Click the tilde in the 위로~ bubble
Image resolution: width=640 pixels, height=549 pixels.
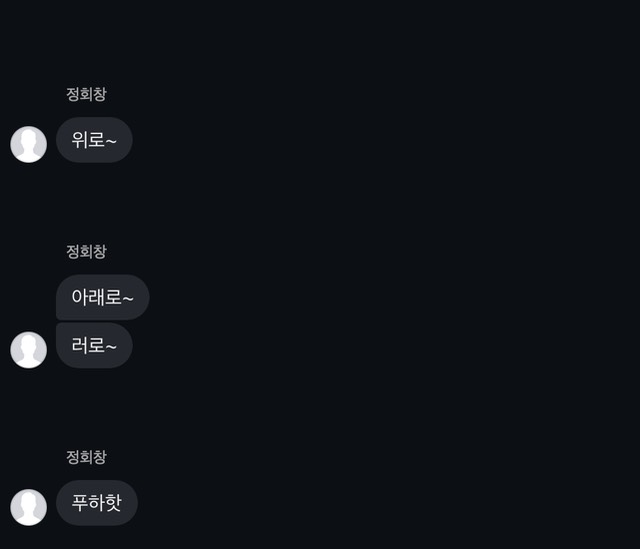point(111,142)
